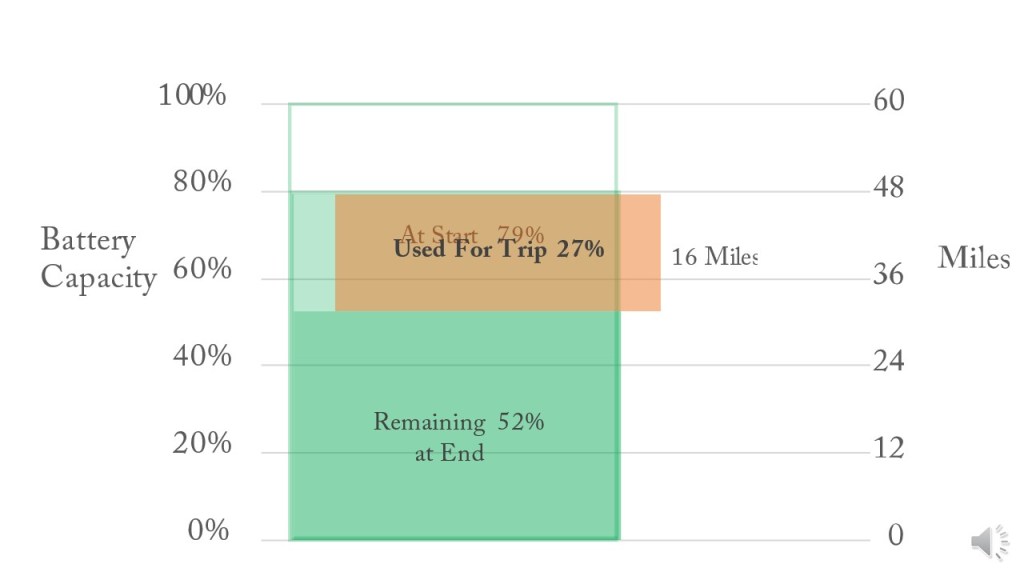The width and height of the screenshot is (1024, 576).
Task: Click the Remaining 52% at End label
Action: click(458, 437)
